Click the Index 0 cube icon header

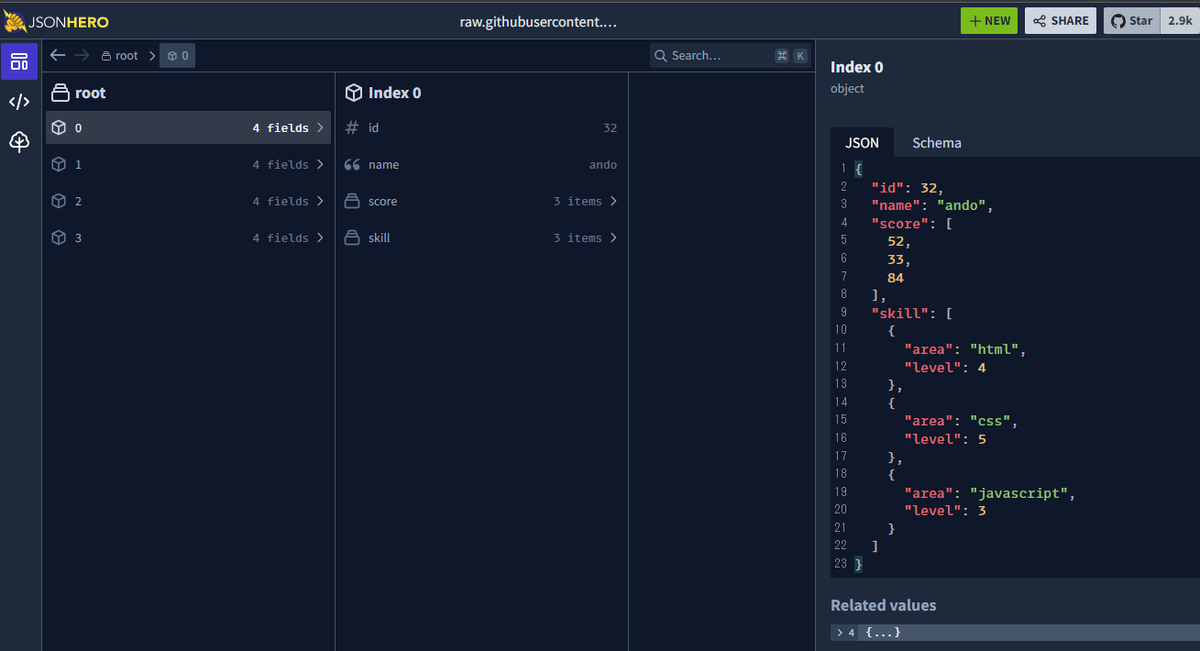[353, 92]
